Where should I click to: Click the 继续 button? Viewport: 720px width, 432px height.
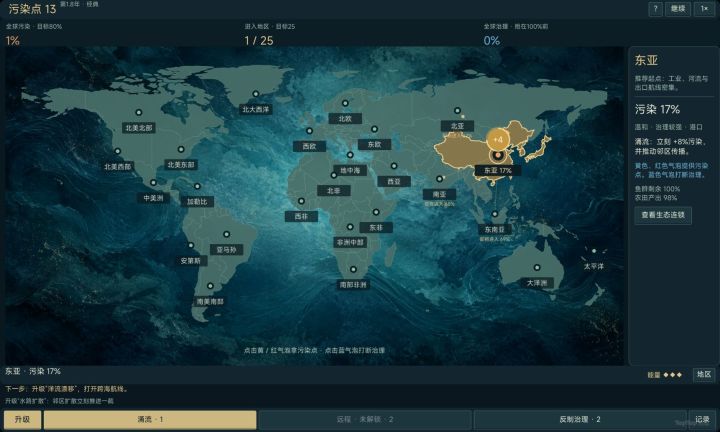[678, 9]
